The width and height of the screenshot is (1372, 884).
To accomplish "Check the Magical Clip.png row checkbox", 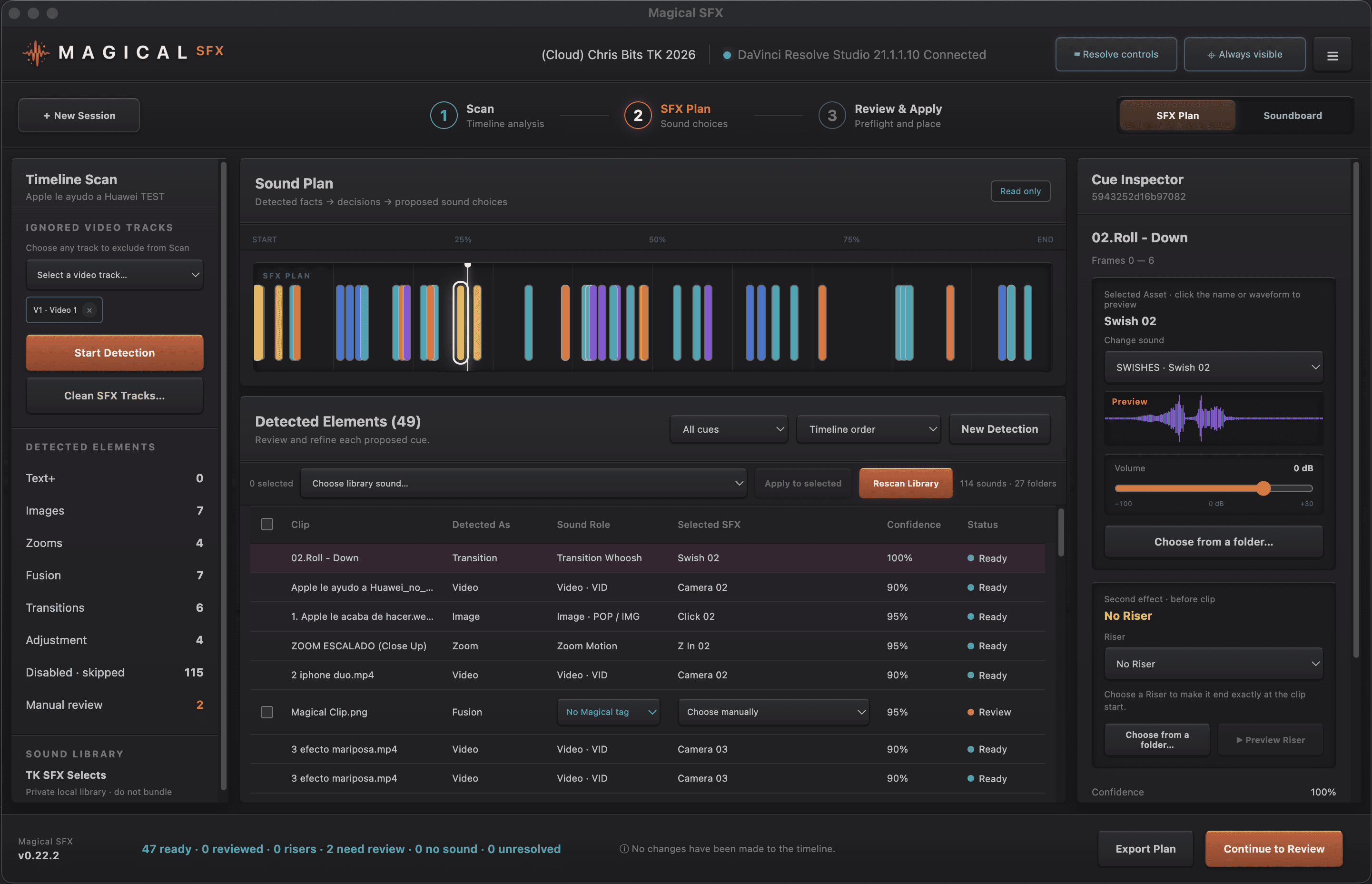I will pyautogui.click(x=267, y=712).
